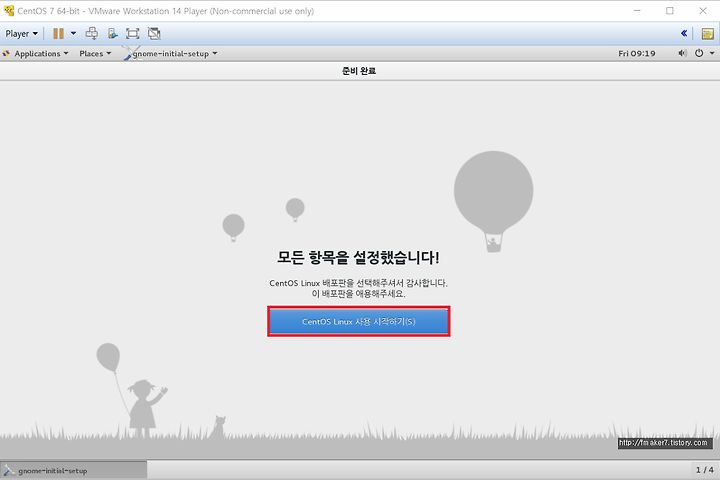Open the notes icon at the toolbar's right end

[x=708, y=34]
